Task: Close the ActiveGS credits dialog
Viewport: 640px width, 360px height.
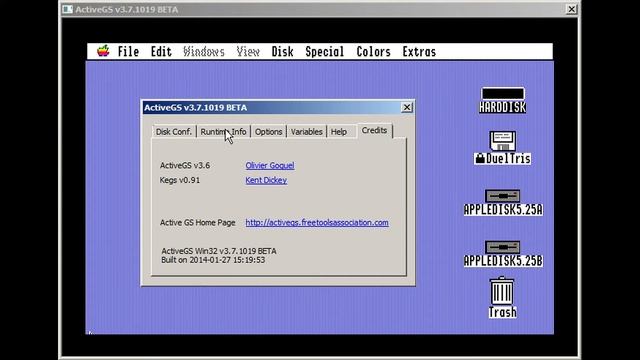Action: [x=407, y=107]
